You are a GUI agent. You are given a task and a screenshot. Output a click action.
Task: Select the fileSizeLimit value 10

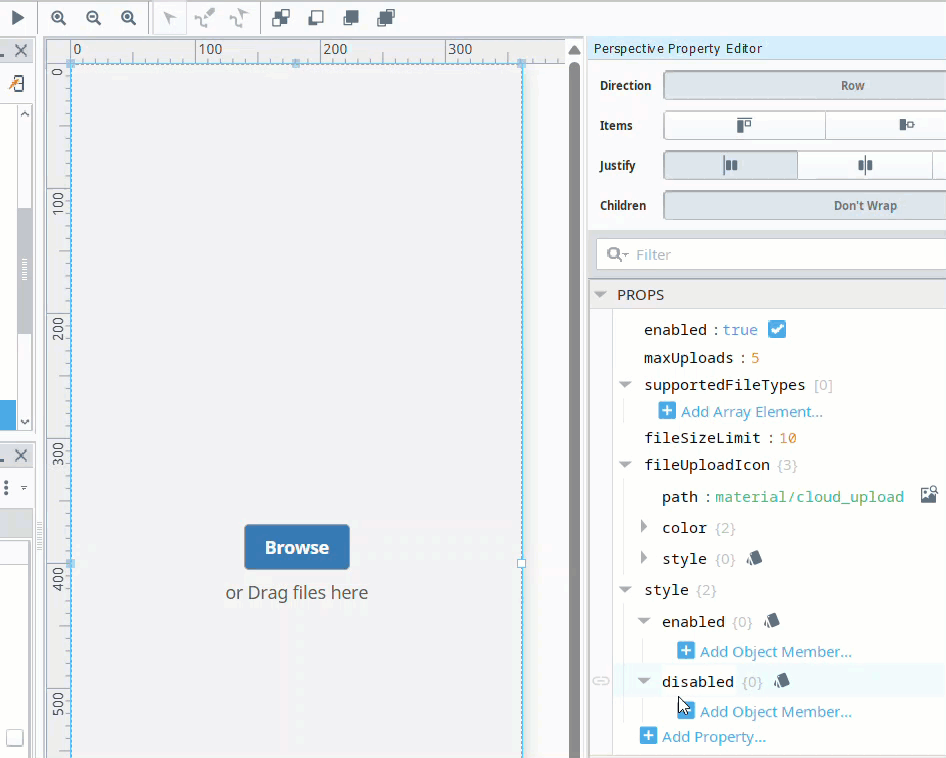point(787,438)
